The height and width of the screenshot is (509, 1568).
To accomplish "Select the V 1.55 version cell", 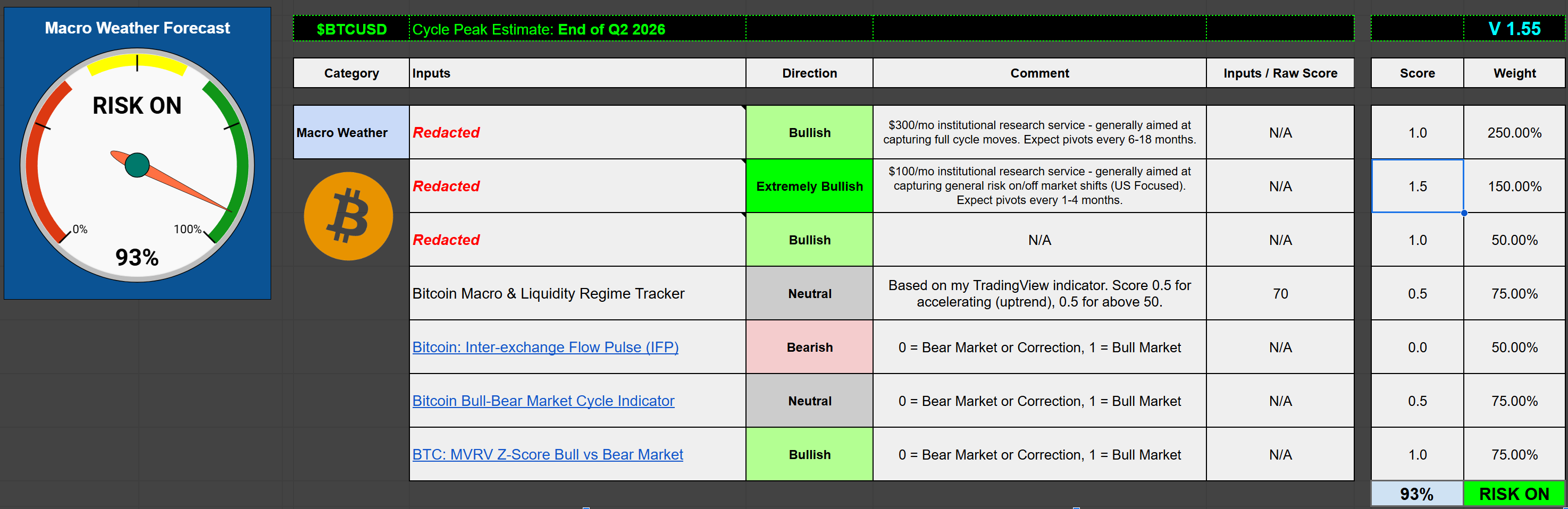I will pyautogui.click(x=1514, y=29).
